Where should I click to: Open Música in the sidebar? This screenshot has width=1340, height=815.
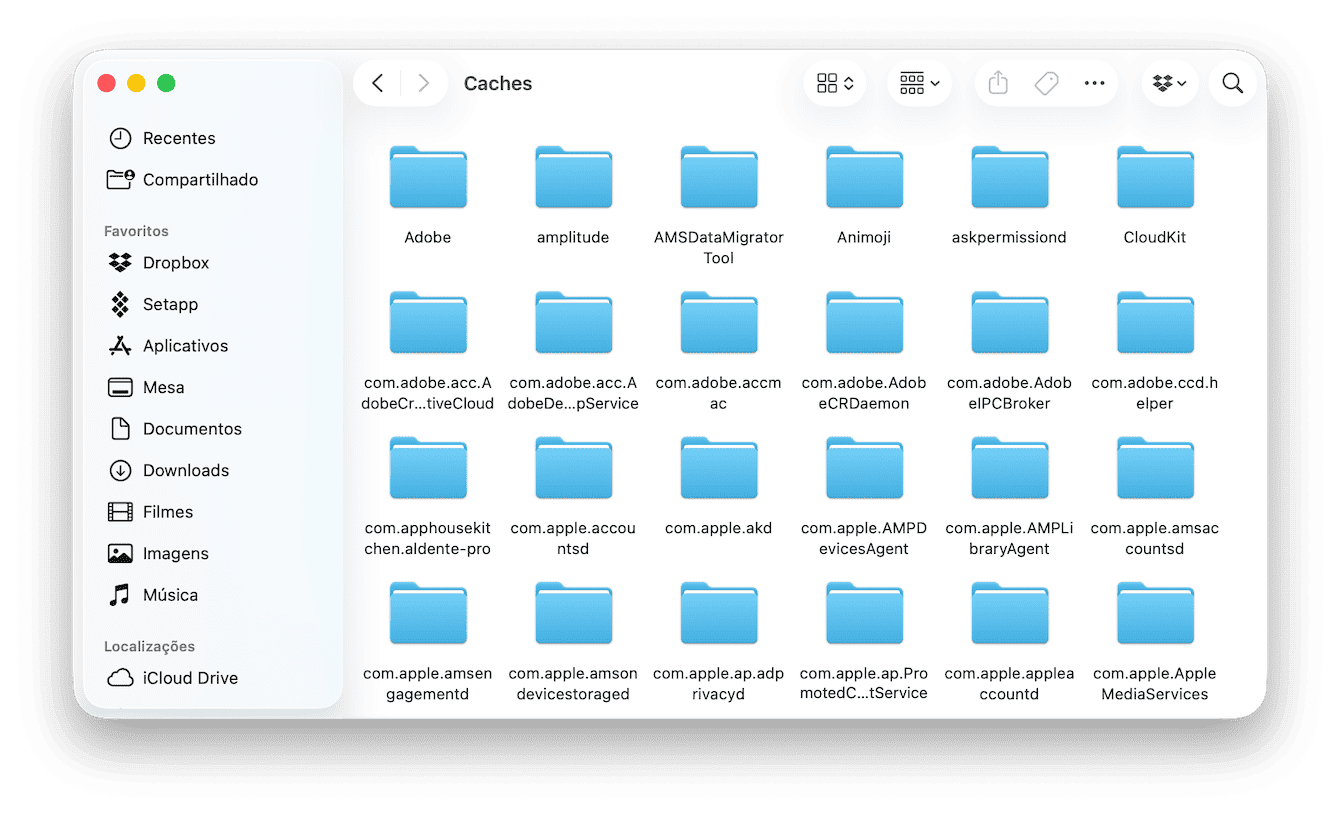(153, 595)
